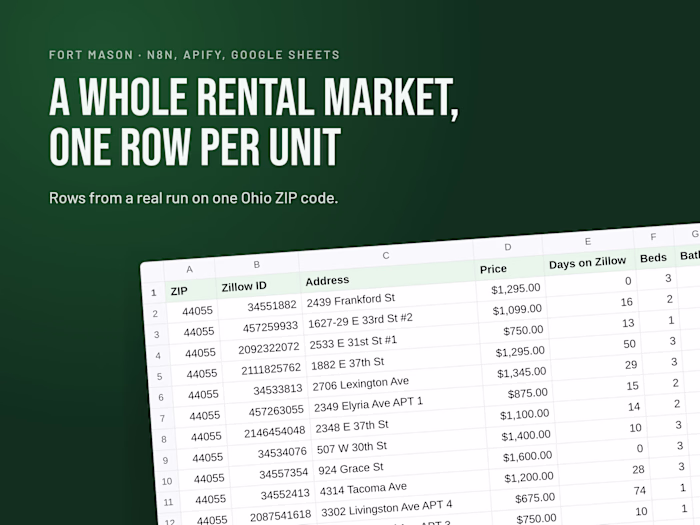Click price cell $1,600.00
The width and height of the screenshot is (700, 525).
pyautogui.click(x=522, y=457)
